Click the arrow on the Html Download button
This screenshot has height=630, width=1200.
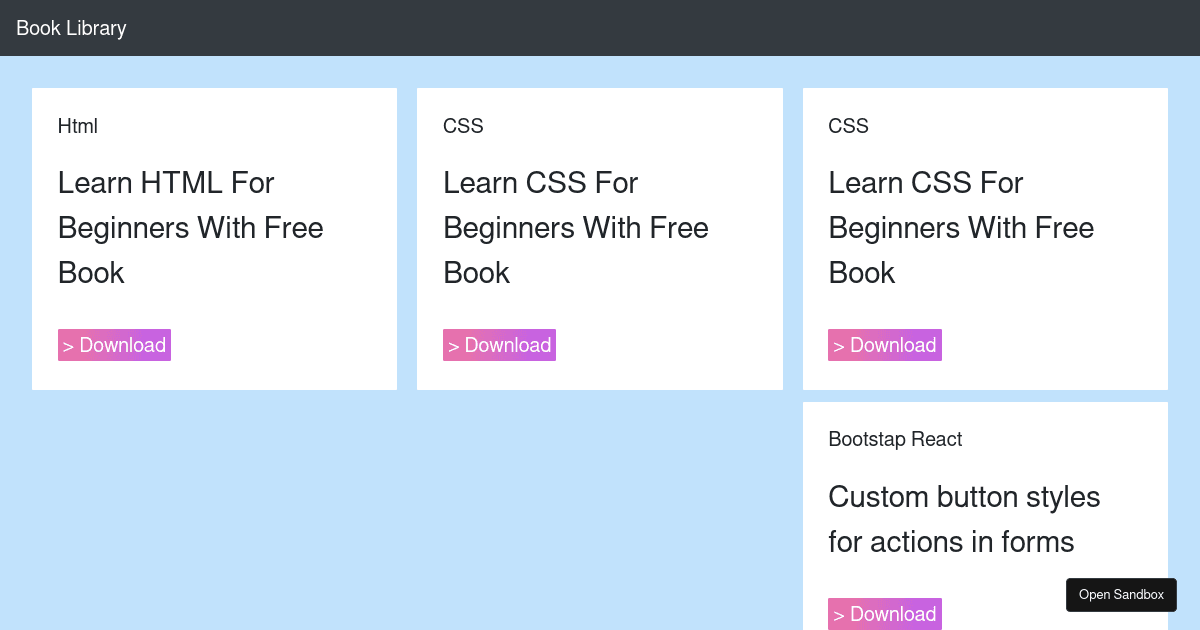click(x=68, y=347)
